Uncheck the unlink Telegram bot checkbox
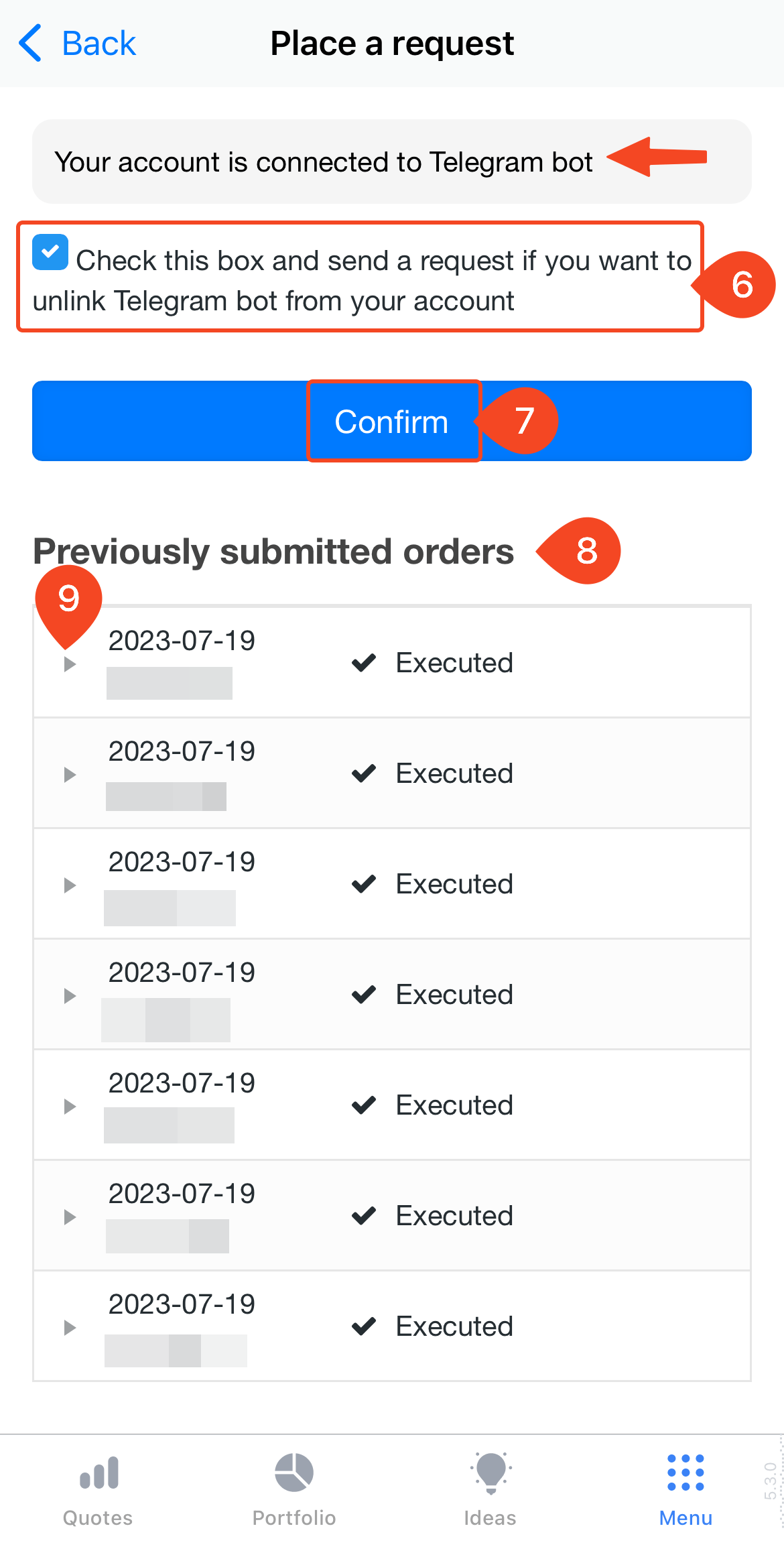The image size is (784, 1559). coord(50,252)
